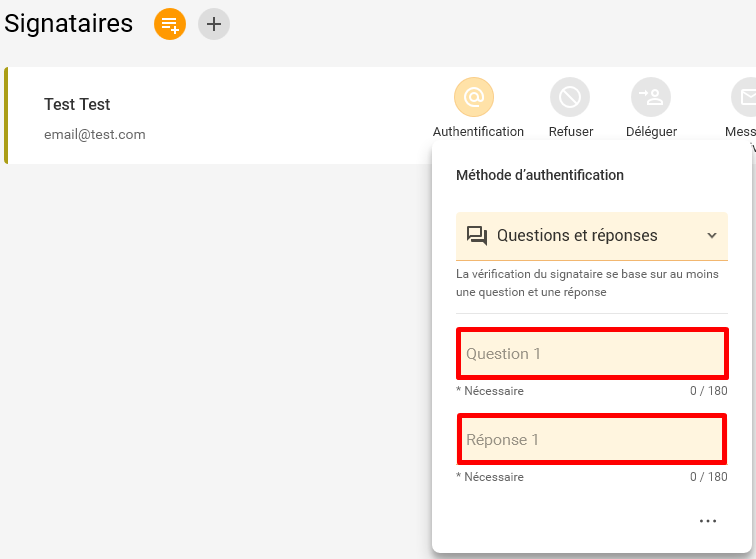Click the Authentification label
Viewport: 756px width, 559px height.
(478, 132)
